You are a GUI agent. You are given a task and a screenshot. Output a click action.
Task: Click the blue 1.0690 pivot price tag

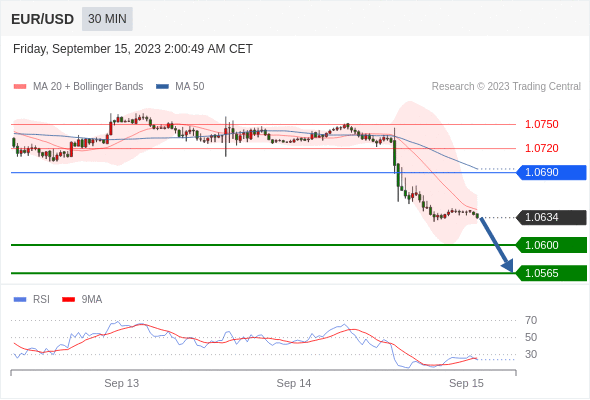click(552, 172)
